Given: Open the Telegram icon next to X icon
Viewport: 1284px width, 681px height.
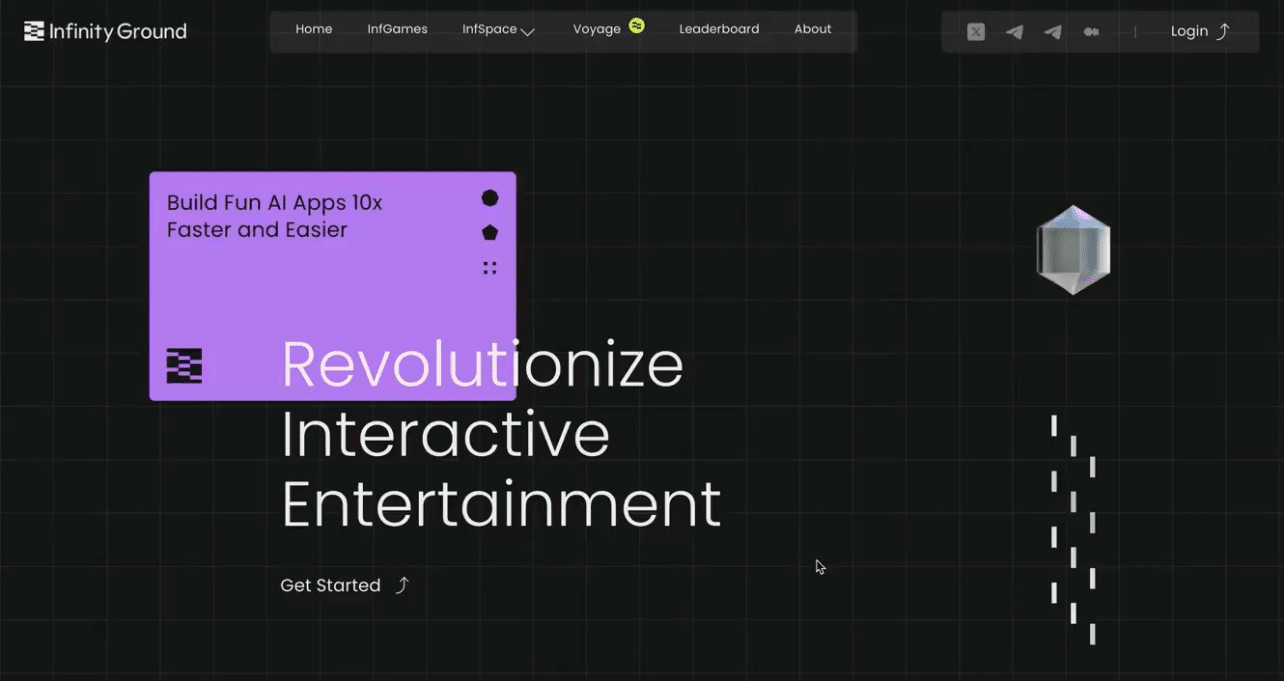Looking at the screenshot, I should tap(1014, 32).
